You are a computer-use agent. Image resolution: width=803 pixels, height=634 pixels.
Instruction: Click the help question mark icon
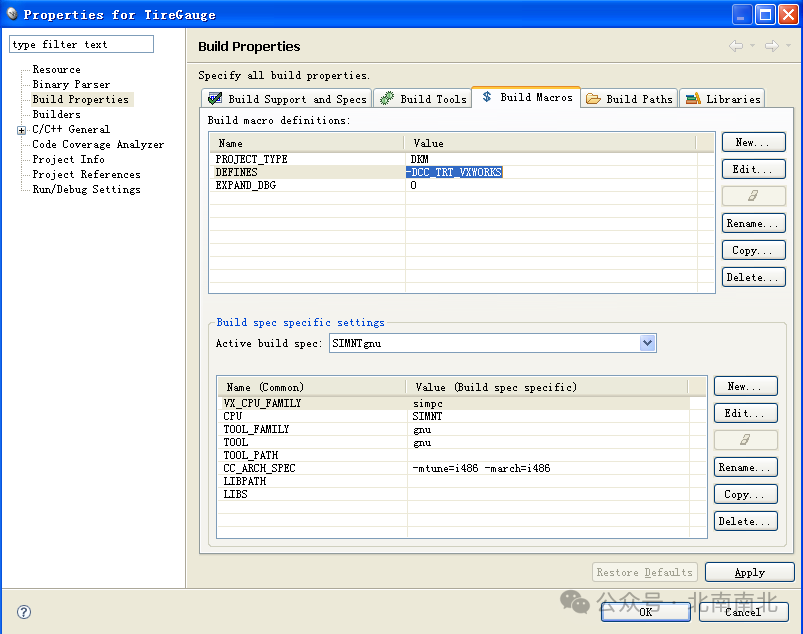tap(24, 611)
